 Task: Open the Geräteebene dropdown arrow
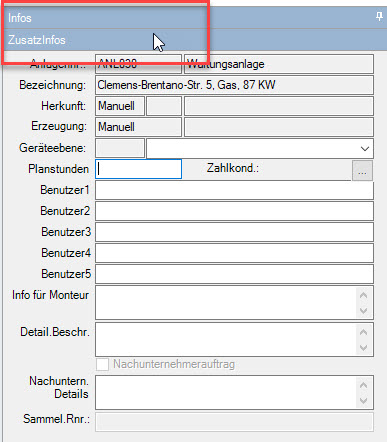pos(365,149)
